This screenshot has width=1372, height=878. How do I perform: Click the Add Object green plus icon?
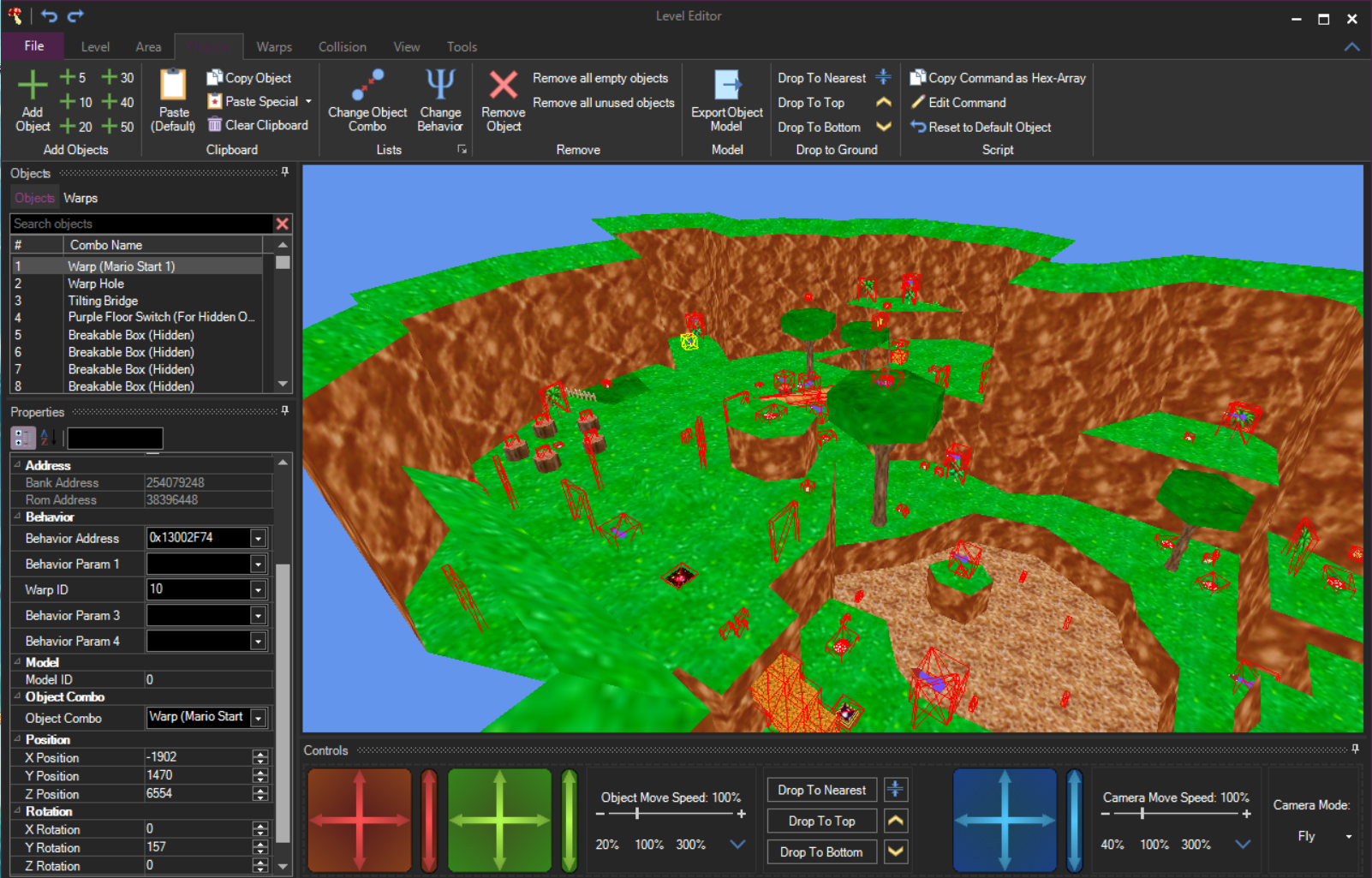tap(33, 85)
